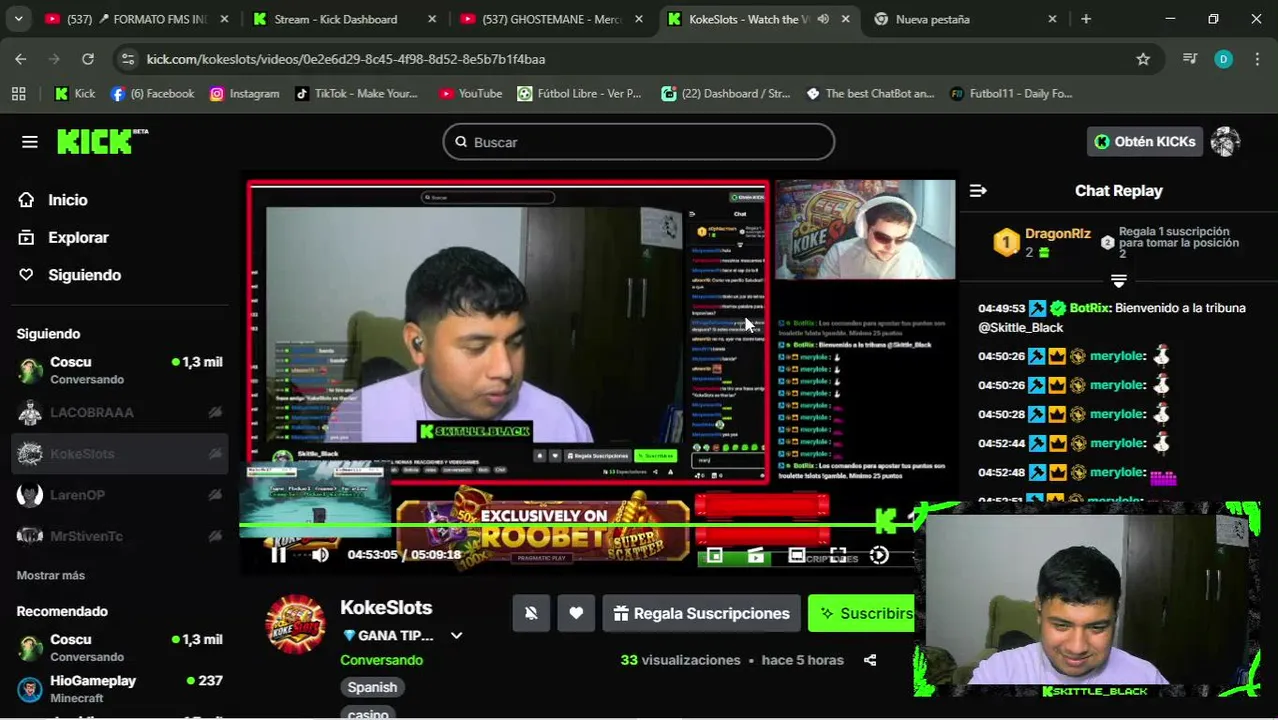1278x720 pixels.
Task: Click the 04:52:48 chat timestamp
Action: [1001, 472]
